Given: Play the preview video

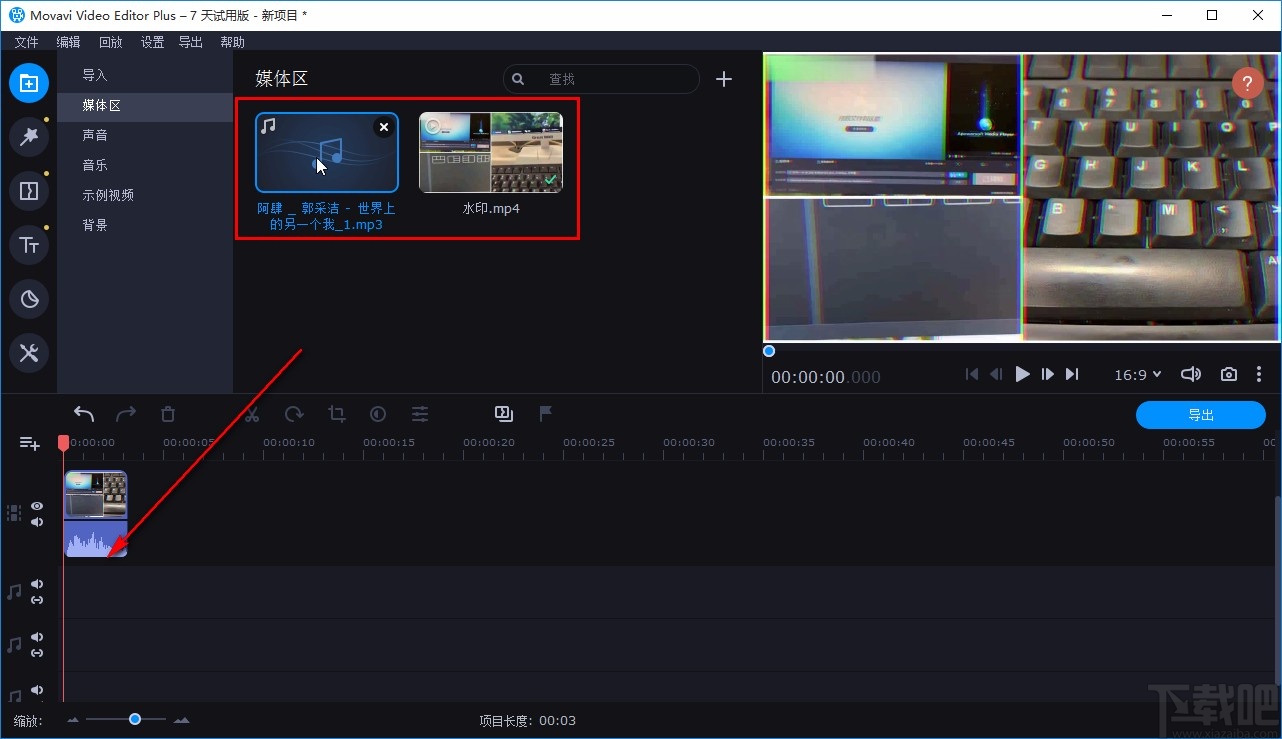Looking at the screenshot, I should coord(1022,374).
